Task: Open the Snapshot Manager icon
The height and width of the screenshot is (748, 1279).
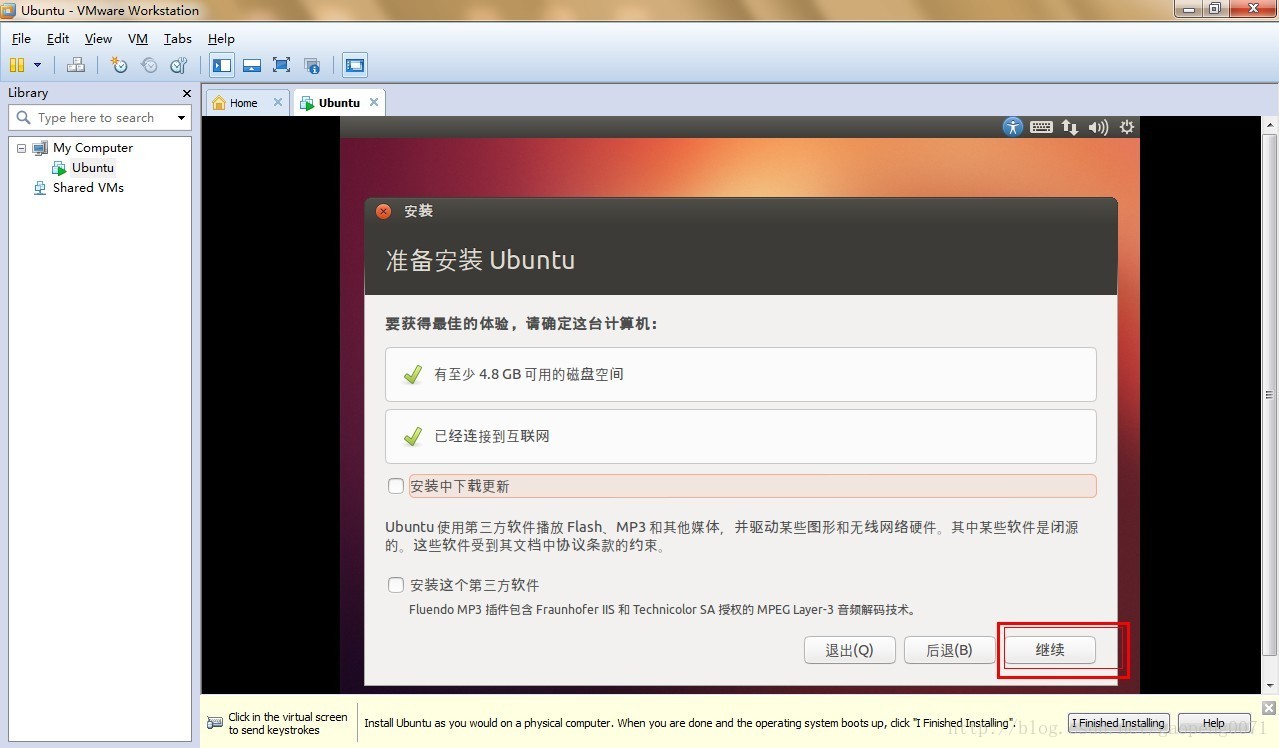Action: 179,65
